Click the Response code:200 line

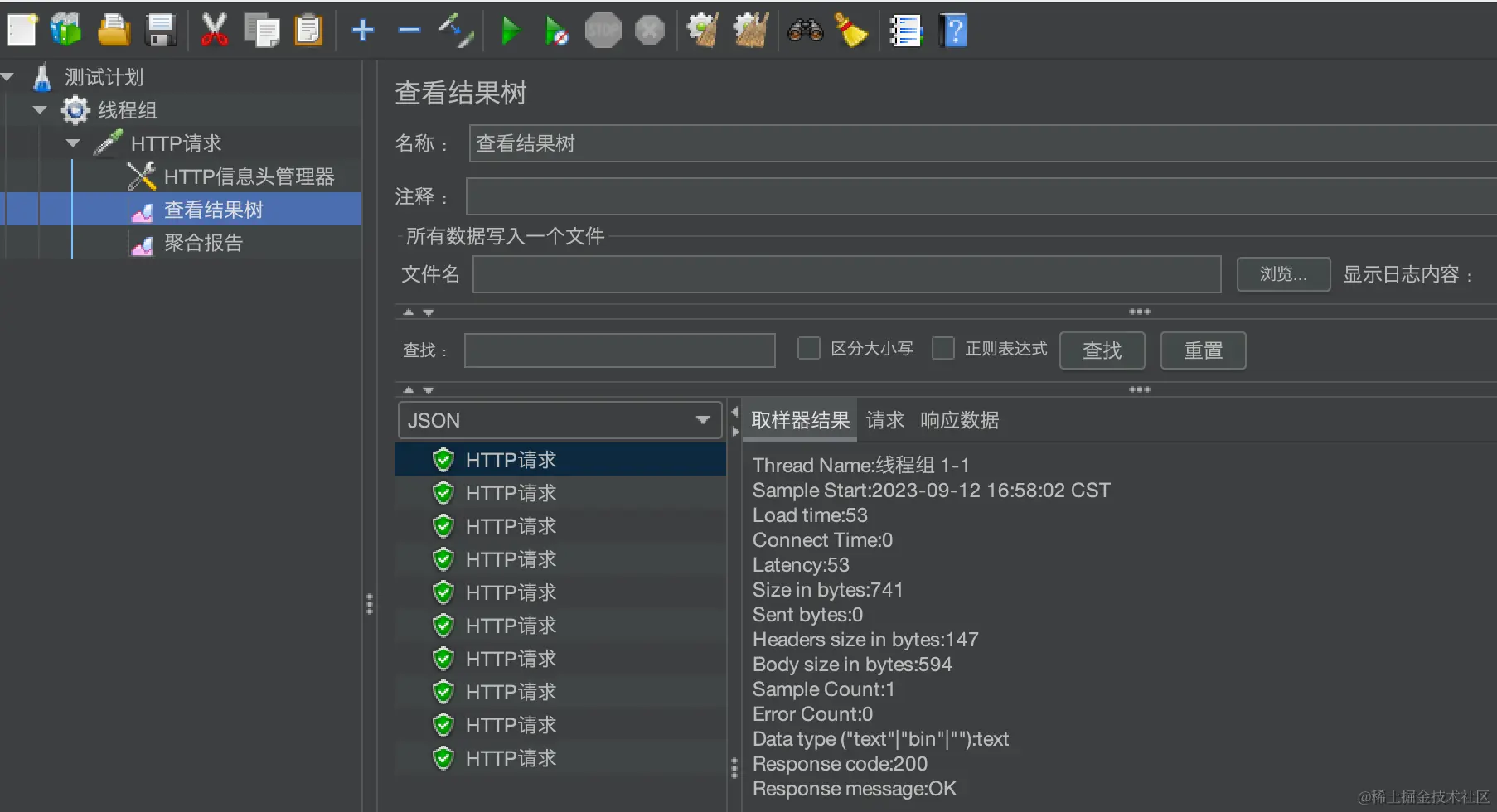(840, 764)
